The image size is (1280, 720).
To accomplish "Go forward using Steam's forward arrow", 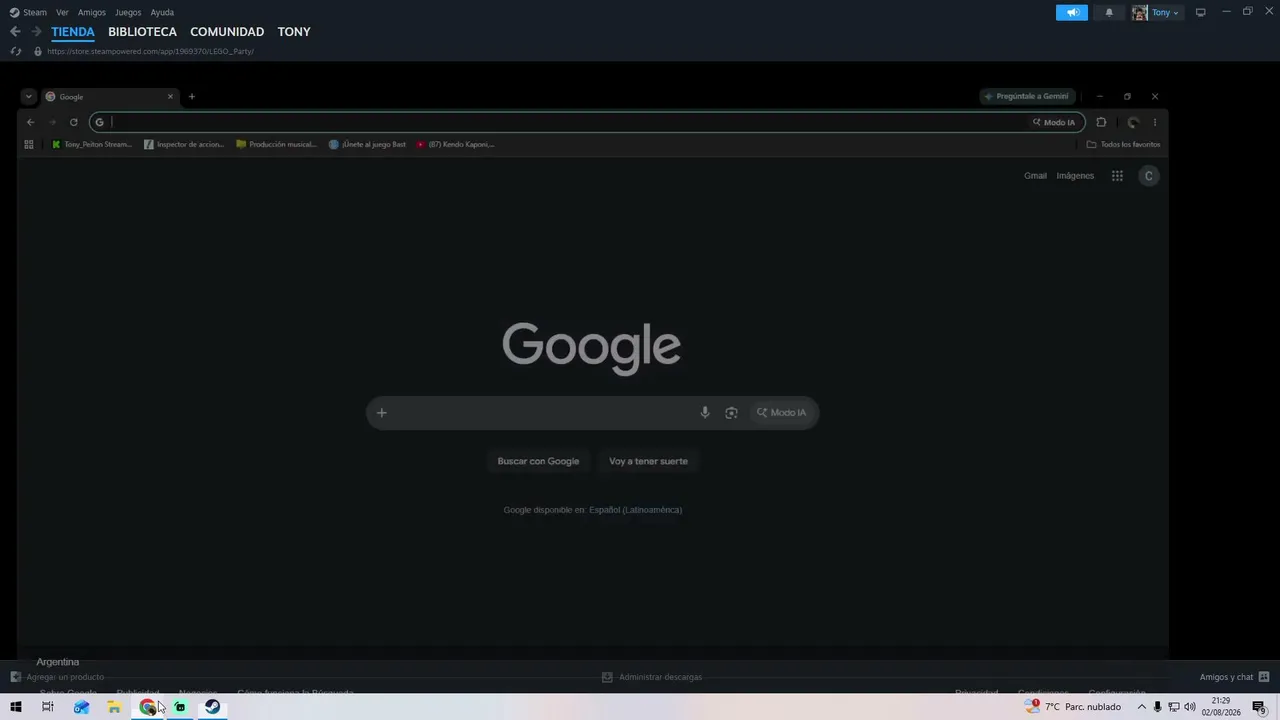I will point(36,32).
